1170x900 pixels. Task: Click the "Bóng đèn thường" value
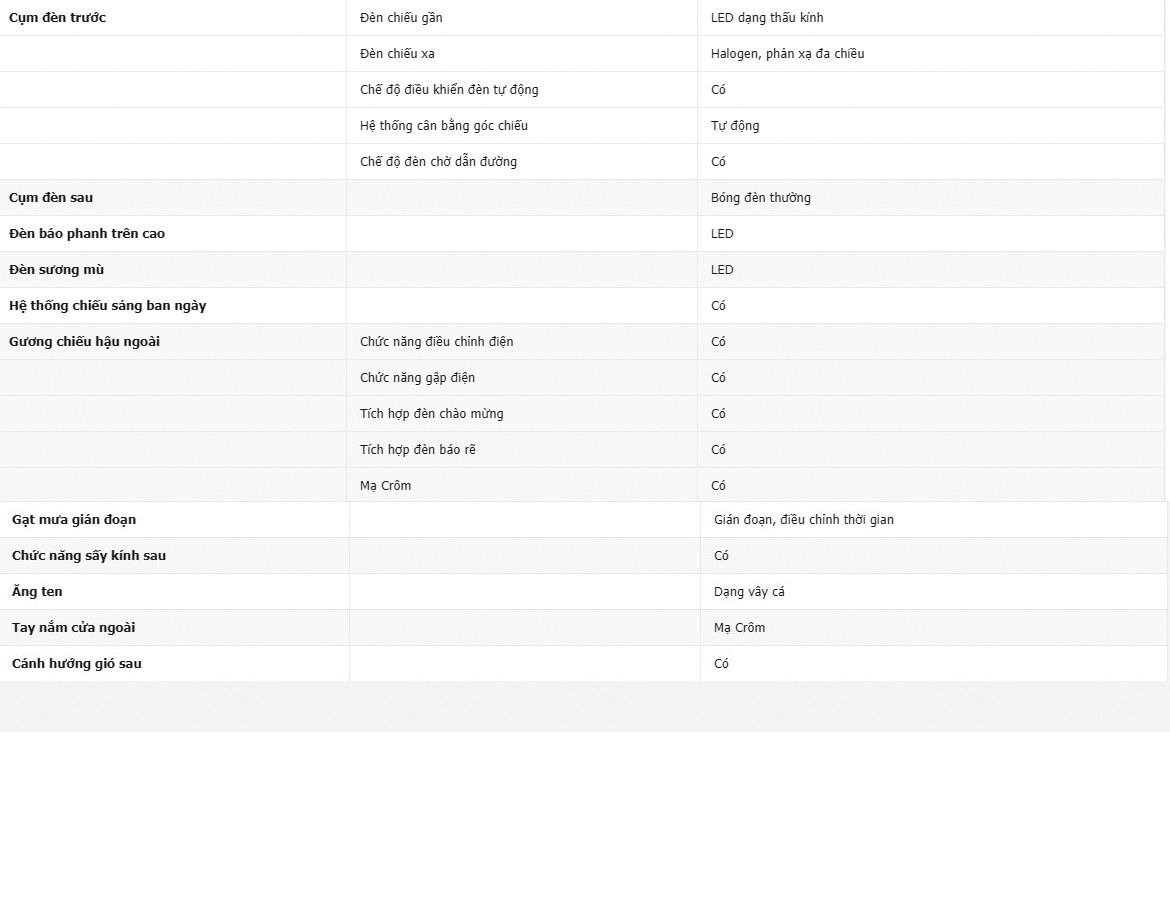[761, 198]
